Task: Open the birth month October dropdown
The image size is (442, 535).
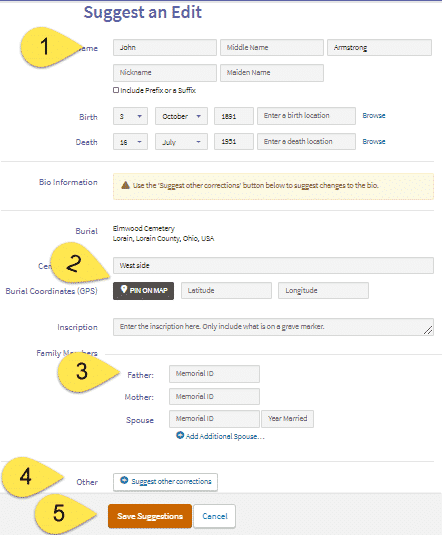Action: [181, 116]
